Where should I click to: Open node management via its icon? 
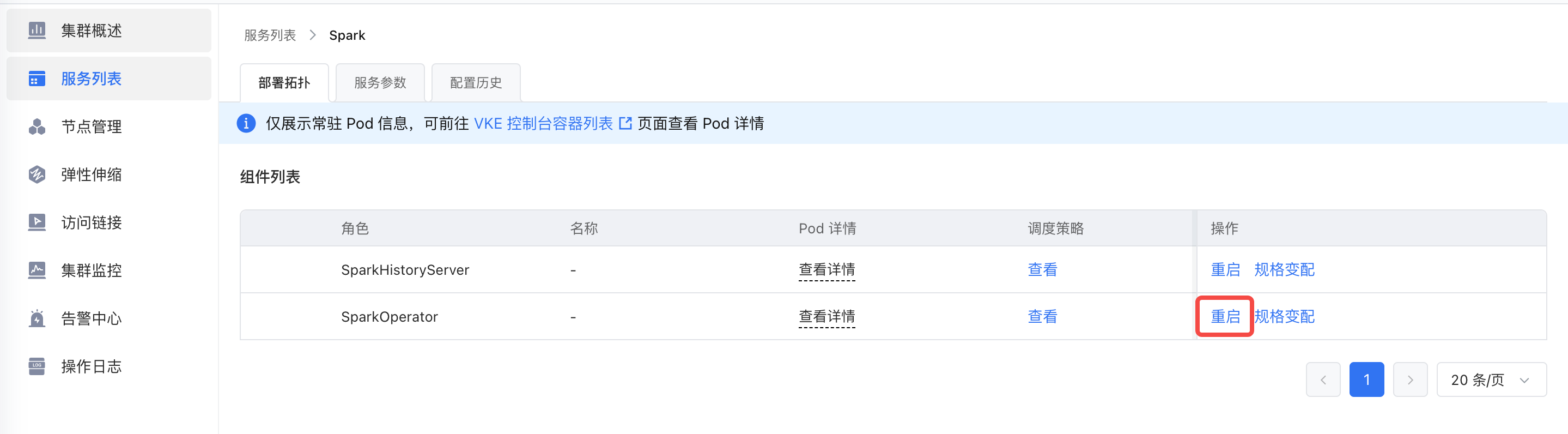[x=37, y=126]
